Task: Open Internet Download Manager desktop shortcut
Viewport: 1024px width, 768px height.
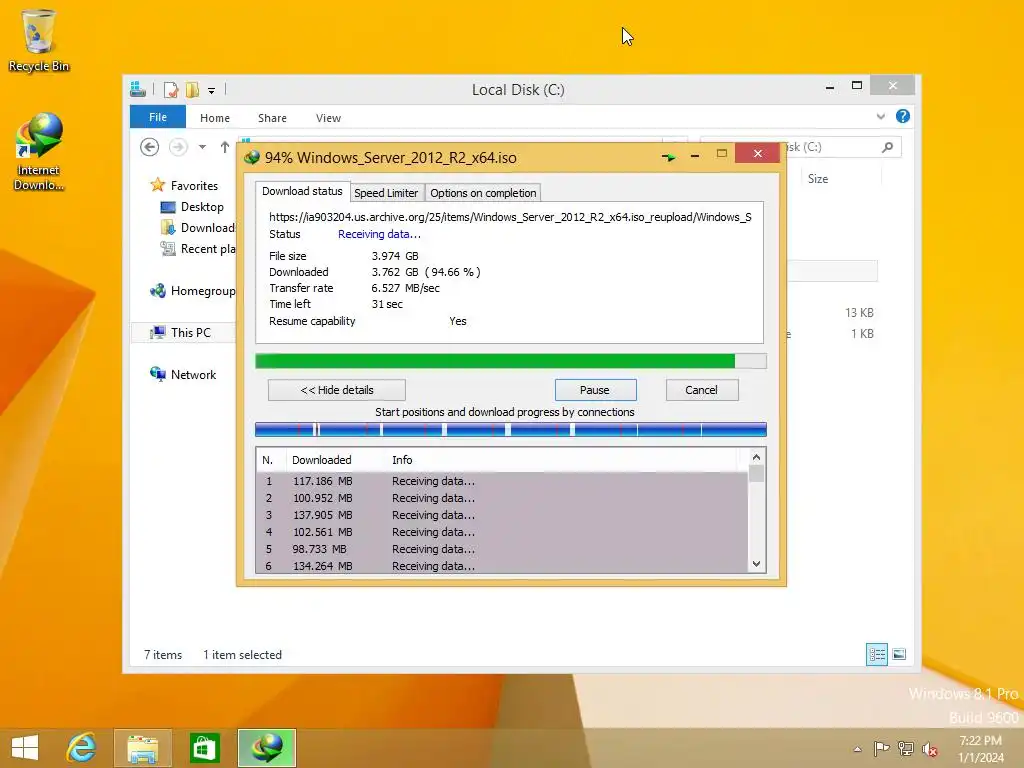Action: [39, 152]
